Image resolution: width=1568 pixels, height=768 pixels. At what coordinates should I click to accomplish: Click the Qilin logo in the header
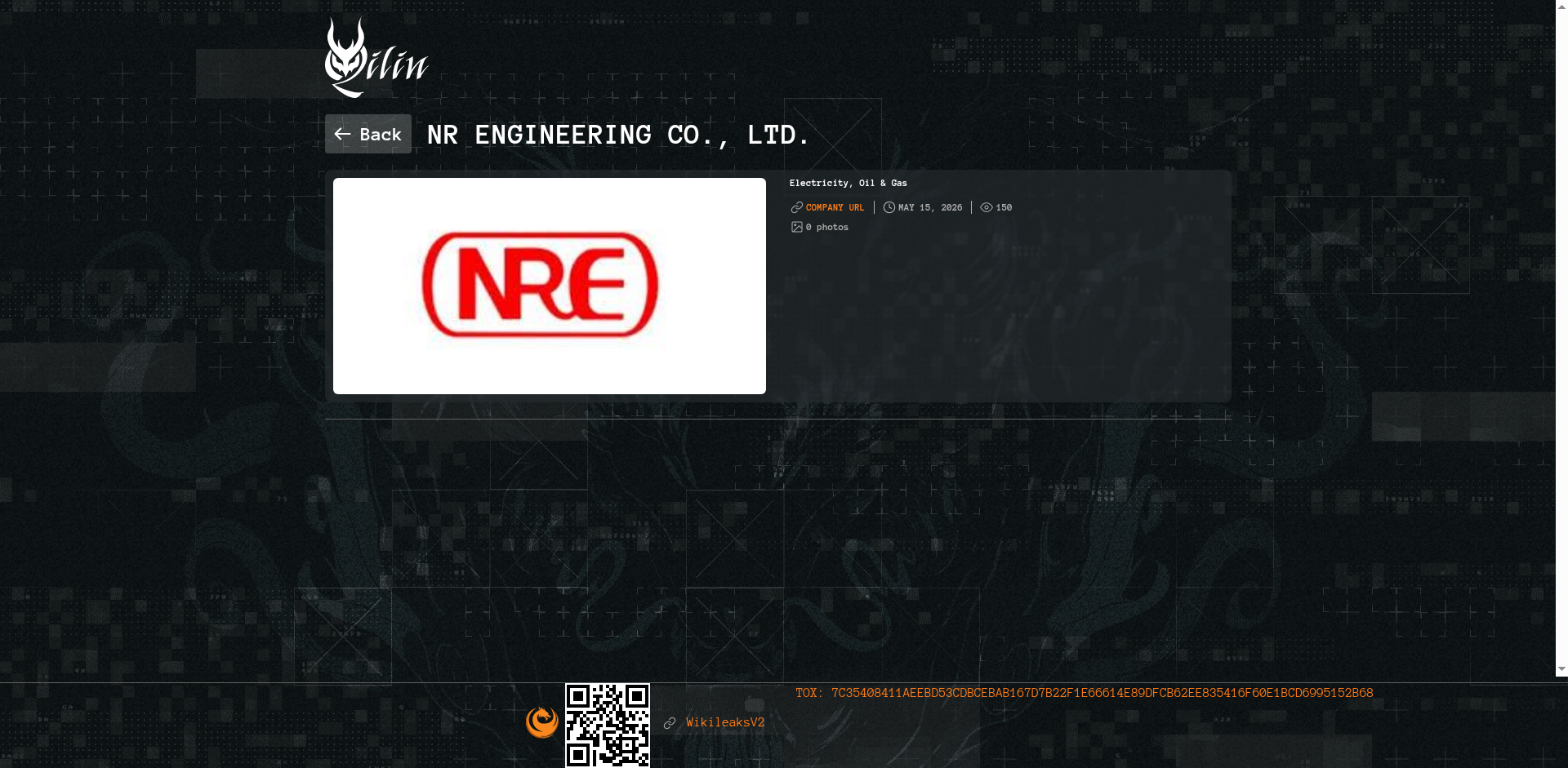(x=376, y=58)
